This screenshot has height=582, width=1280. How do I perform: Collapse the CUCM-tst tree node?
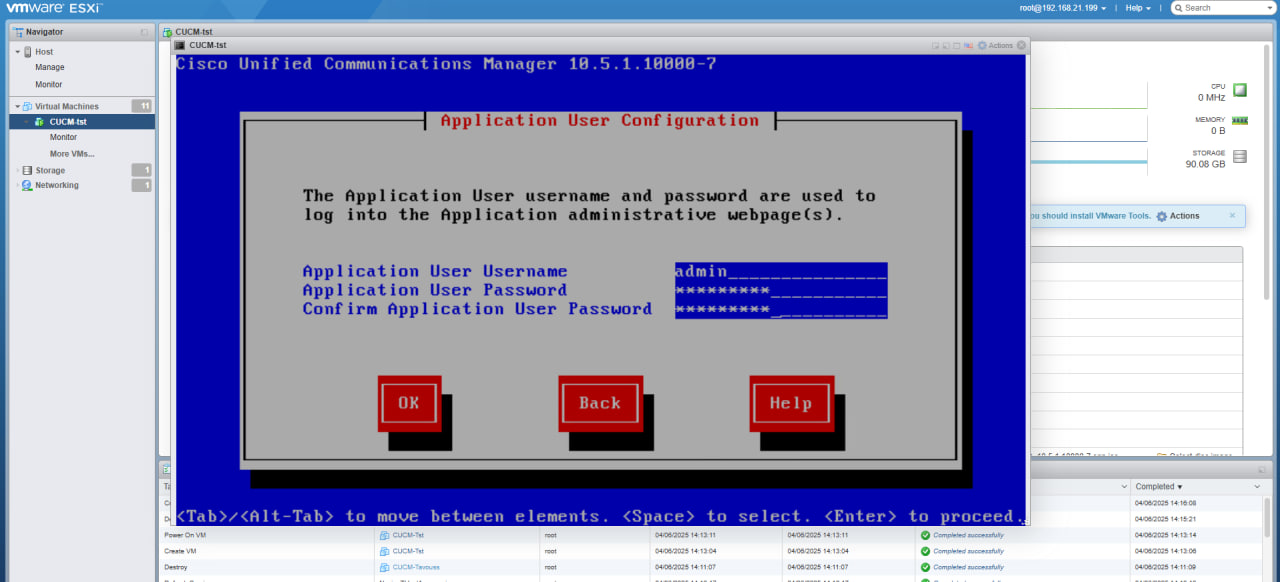coord(27,122)
